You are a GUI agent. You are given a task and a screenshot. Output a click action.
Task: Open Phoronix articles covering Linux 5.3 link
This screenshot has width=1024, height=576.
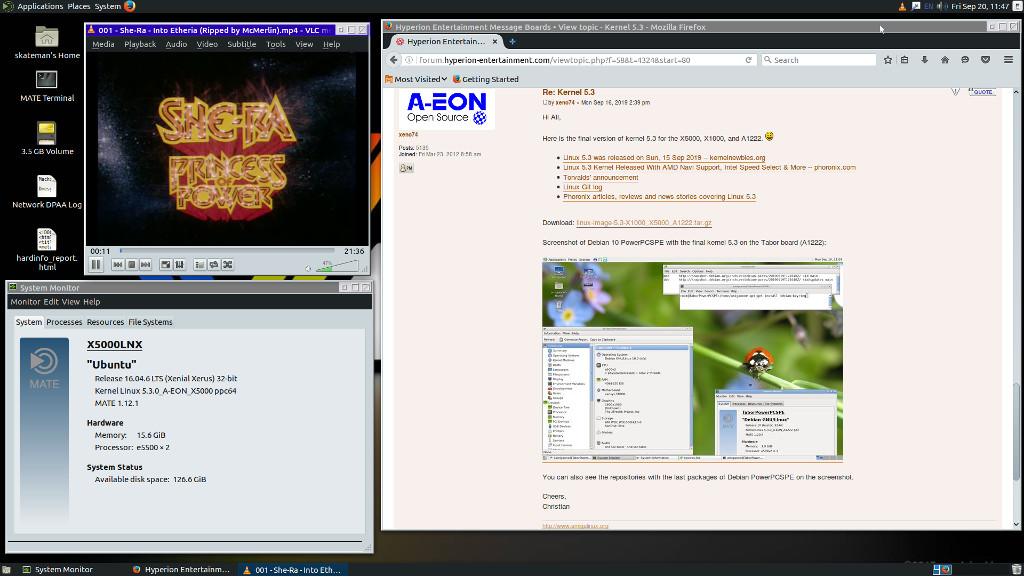click(x=660, y=197)
